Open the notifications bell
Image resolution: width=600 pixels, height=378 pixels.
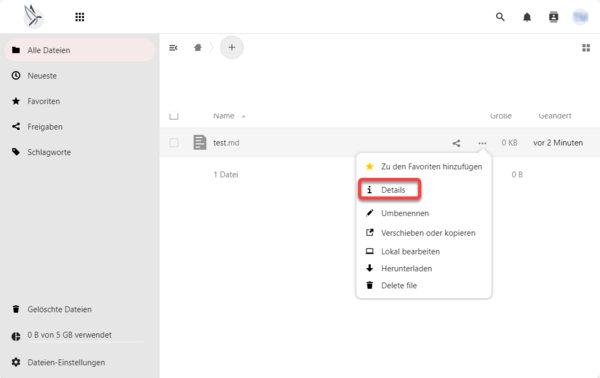click(x=527, y=17)
